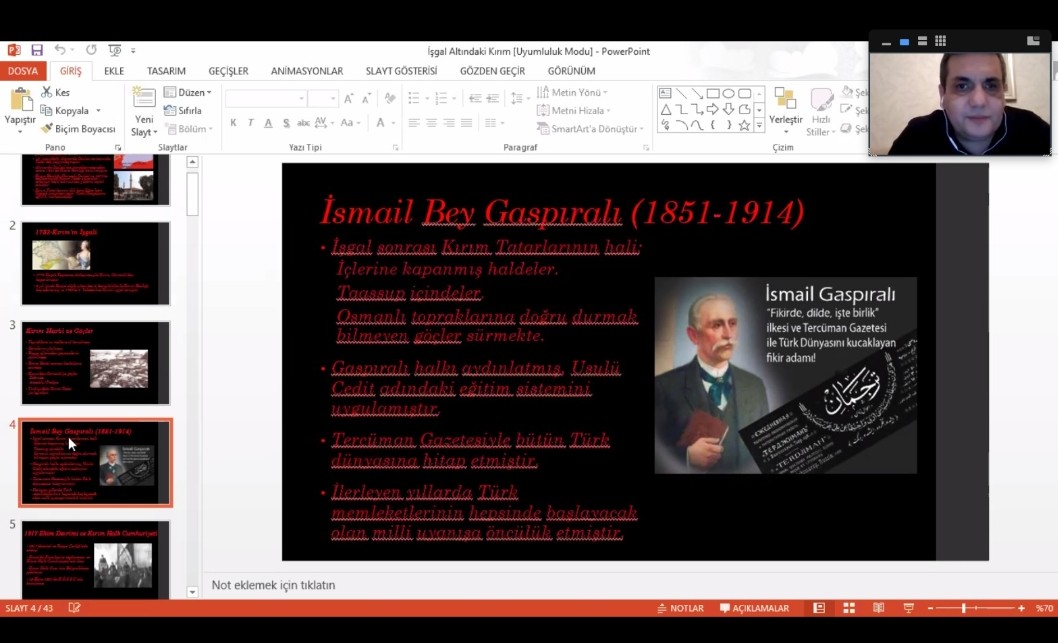The width and height of the screenshot is (1058, 643).
Task: Click the Yapıştır paste icon
Action: coord(20,100)
